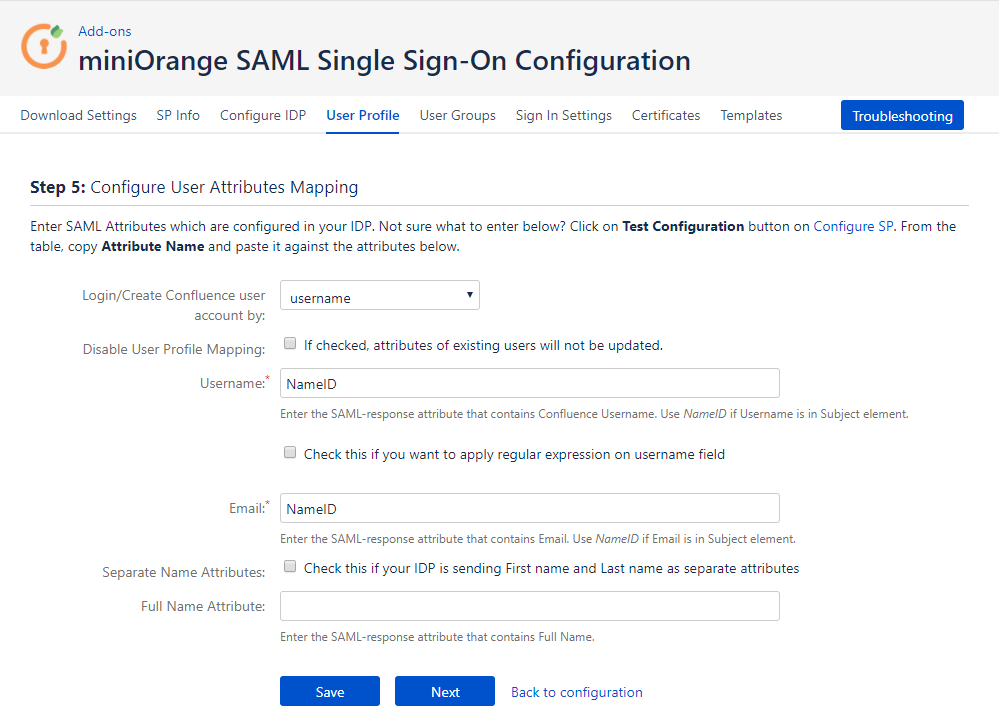Image resolution: width=999 pixels, height=720 pixels.
Task: Click the Troubleshooting button
Action: pyautogui.click(x=902, y=115)
